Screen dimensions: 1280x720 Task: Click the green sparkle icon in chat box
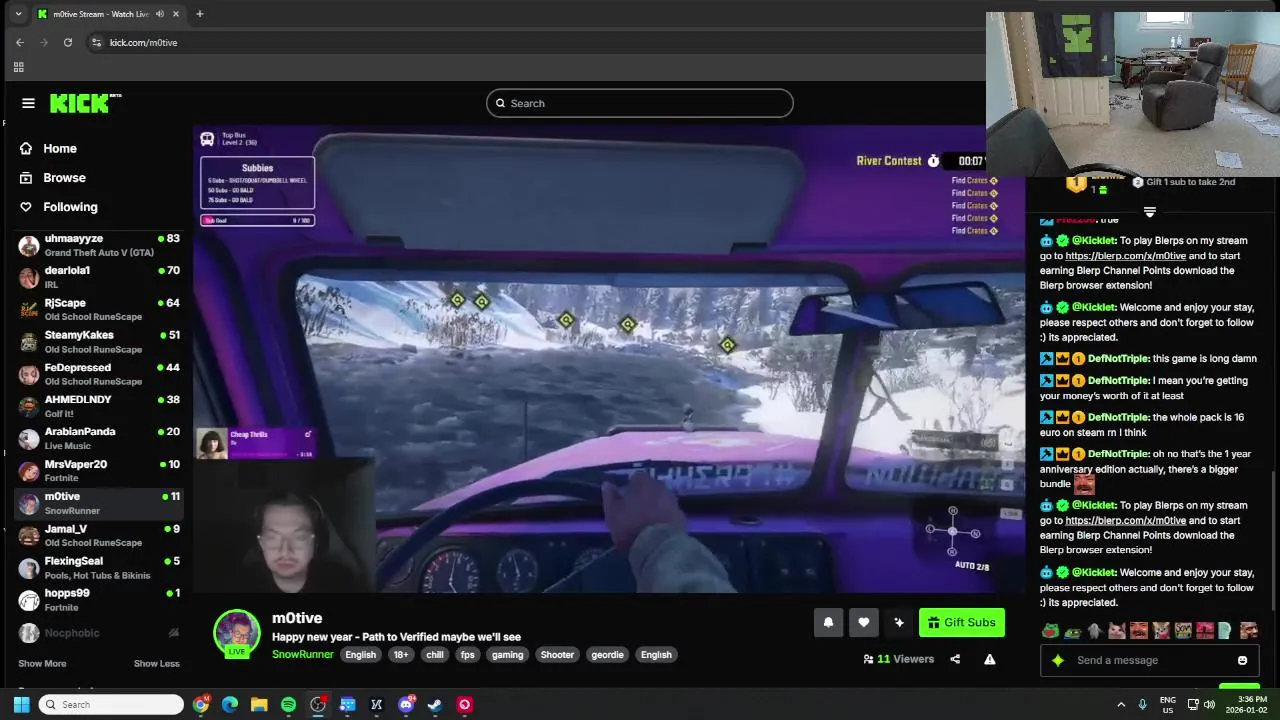(1058, 660)
